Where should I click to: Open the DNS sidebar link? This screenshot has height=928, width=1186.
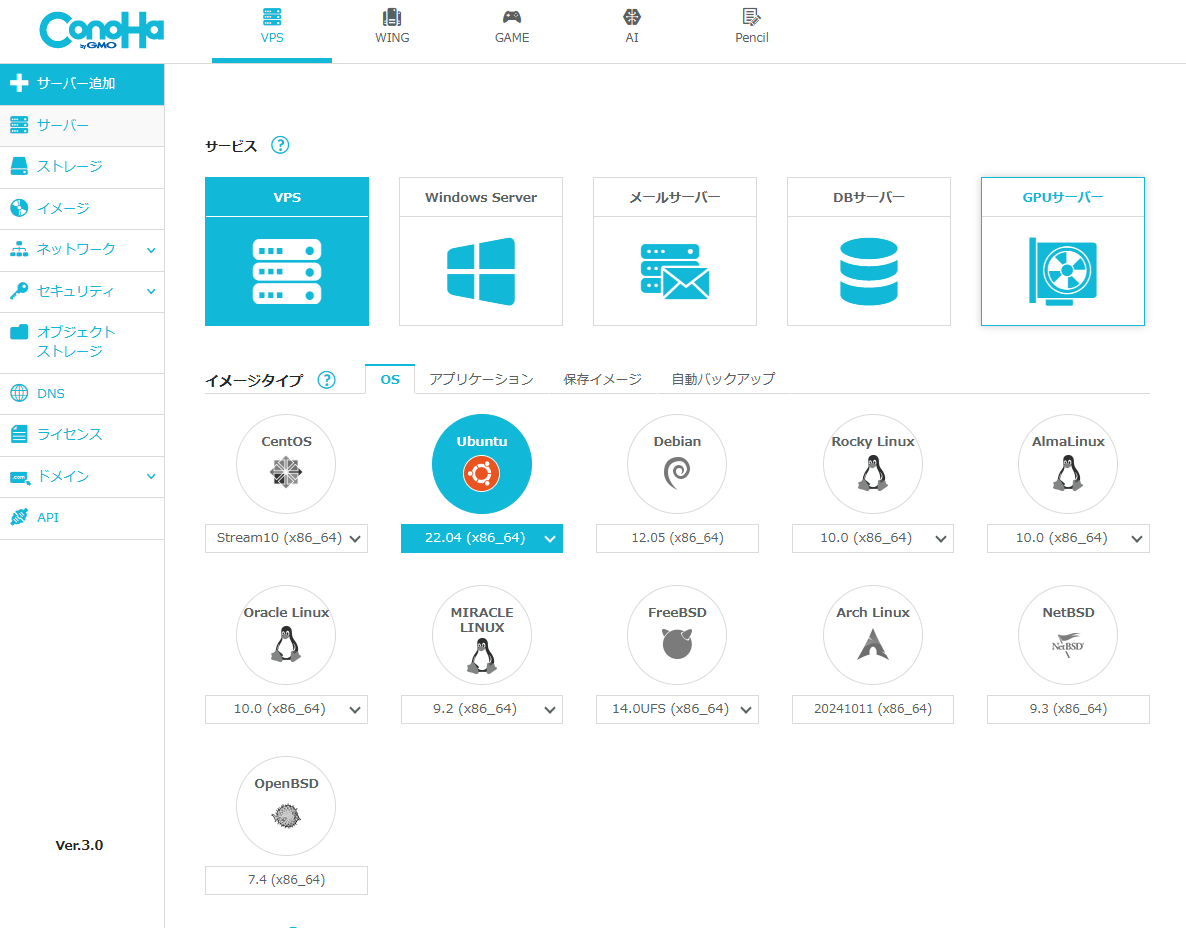pos(51,394)
